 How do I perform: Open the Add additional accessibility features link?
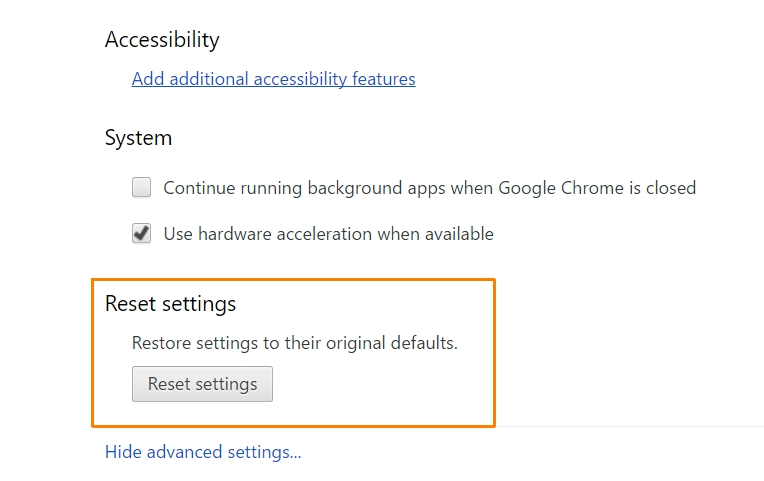pyautogui.click(x=273, y=79)
